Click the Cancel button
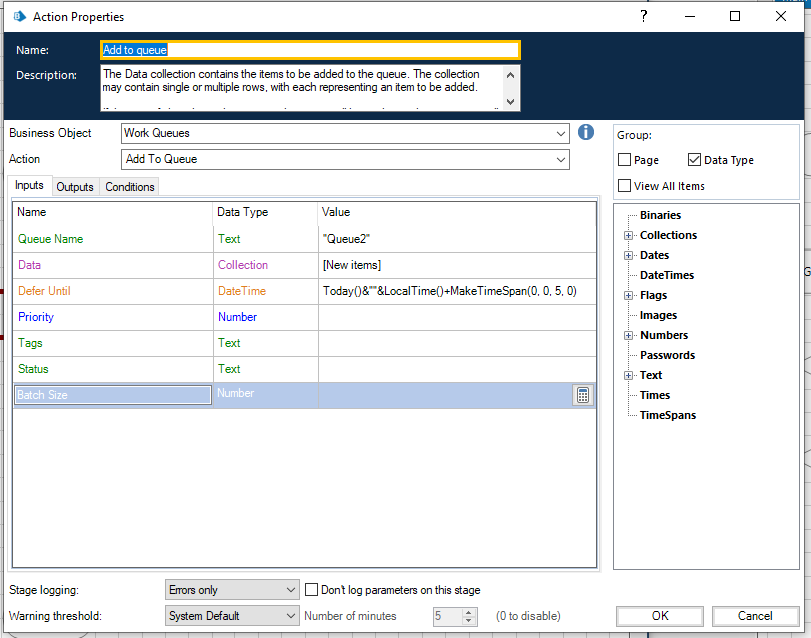 [x=755, y=616]
